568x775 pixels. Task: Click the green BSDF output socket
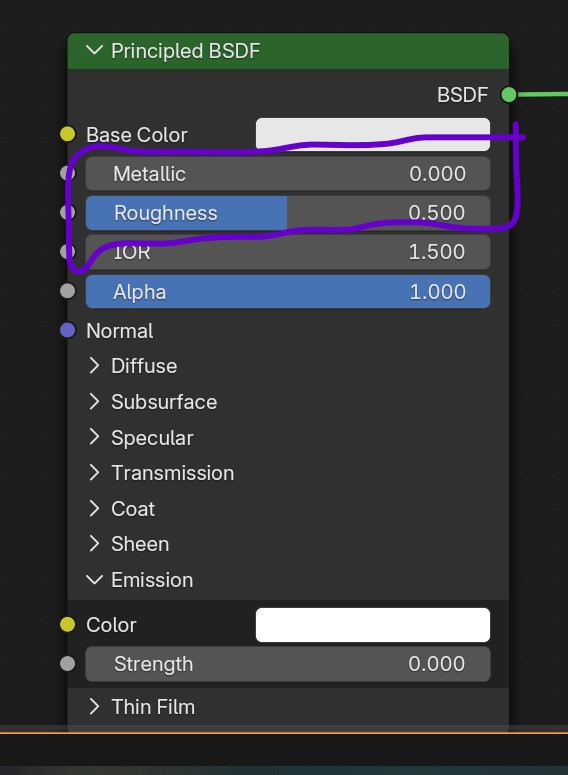[x=509, y=94]
